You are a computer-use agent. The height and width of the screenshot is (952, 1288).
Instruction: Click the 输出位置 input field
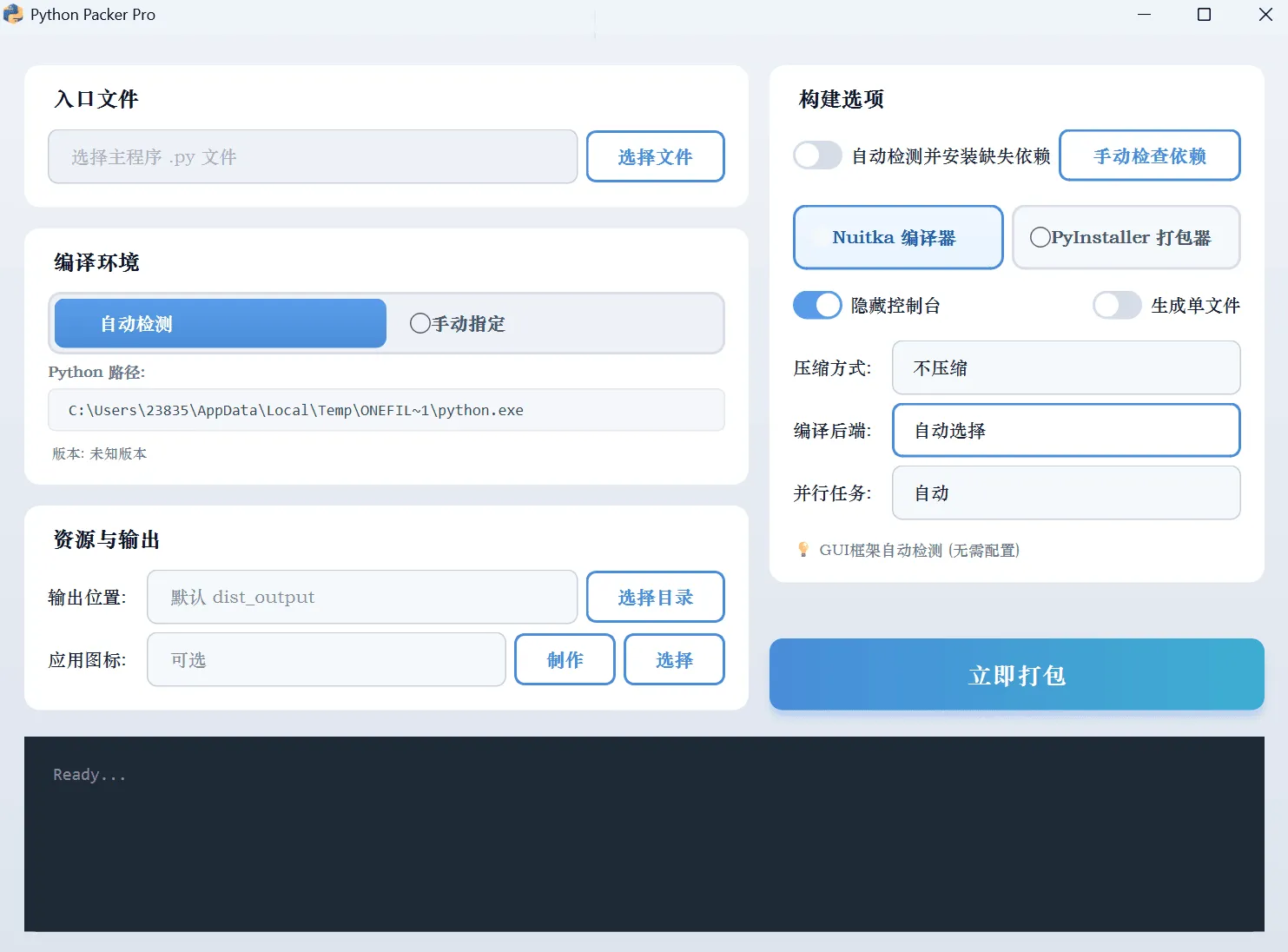(x=362, y=597)
